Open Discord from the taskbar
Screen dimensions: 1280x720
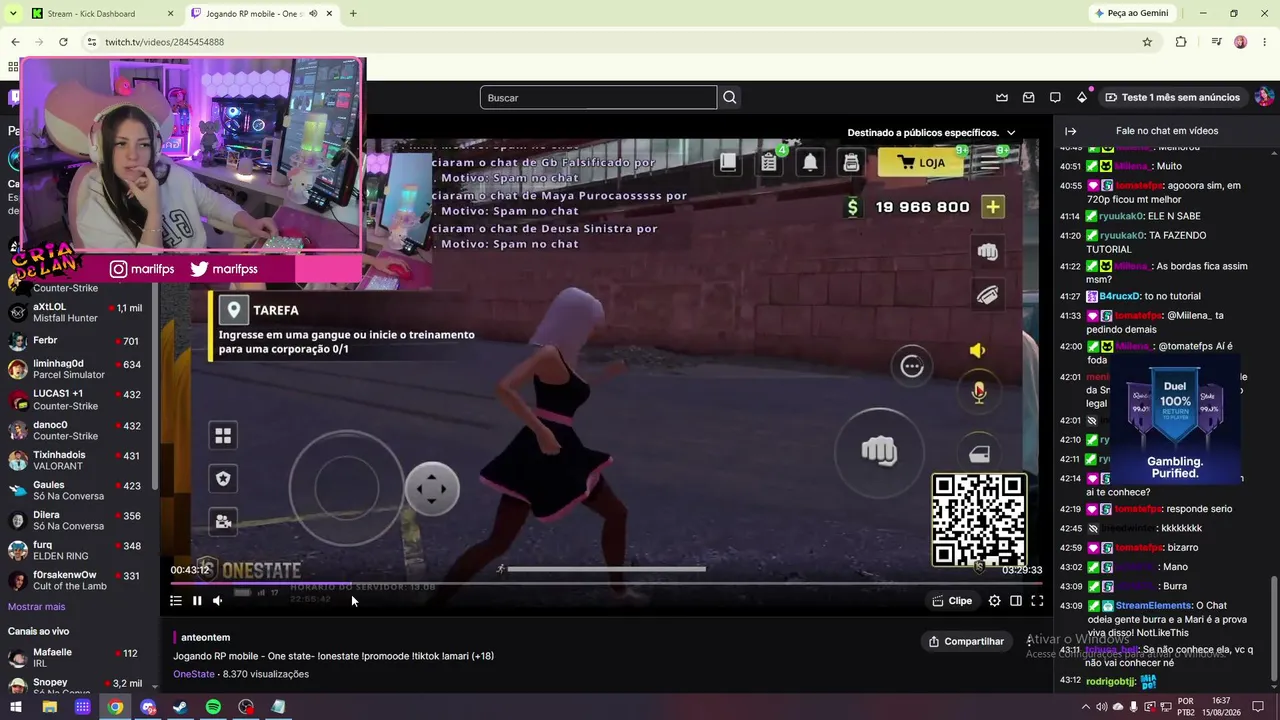(x=148, y=707)
